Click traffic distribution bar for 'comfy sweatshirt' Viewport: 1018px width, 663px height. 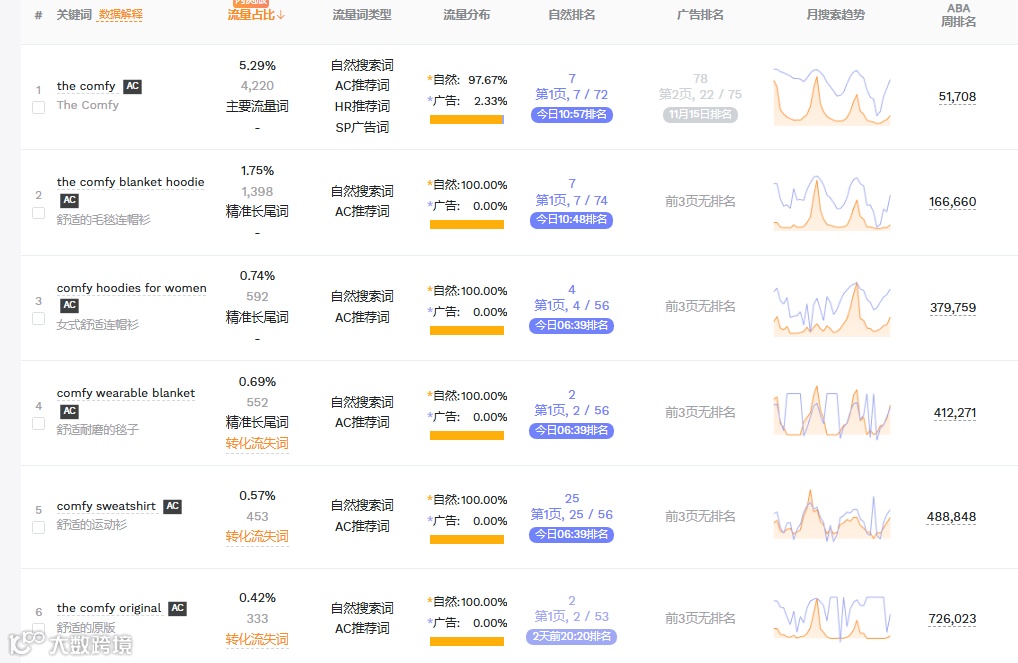pos(467,540)
